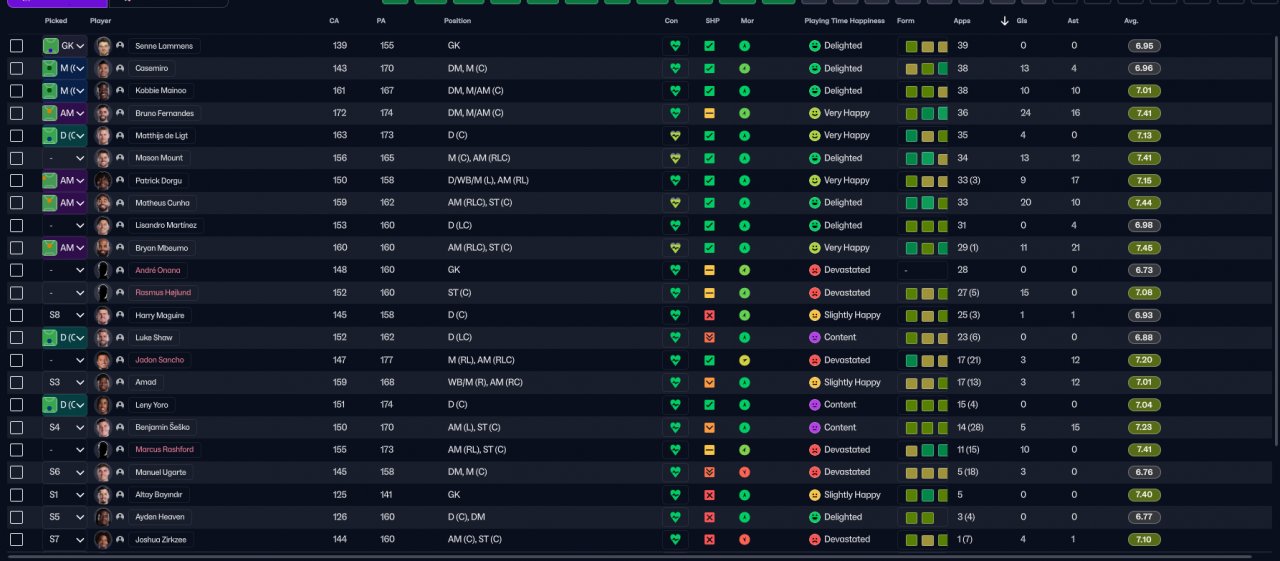This screenshot has width=1280, height=561.
Task: Click Amad's slightly happy face icon
Action: (x=815, y=382)
